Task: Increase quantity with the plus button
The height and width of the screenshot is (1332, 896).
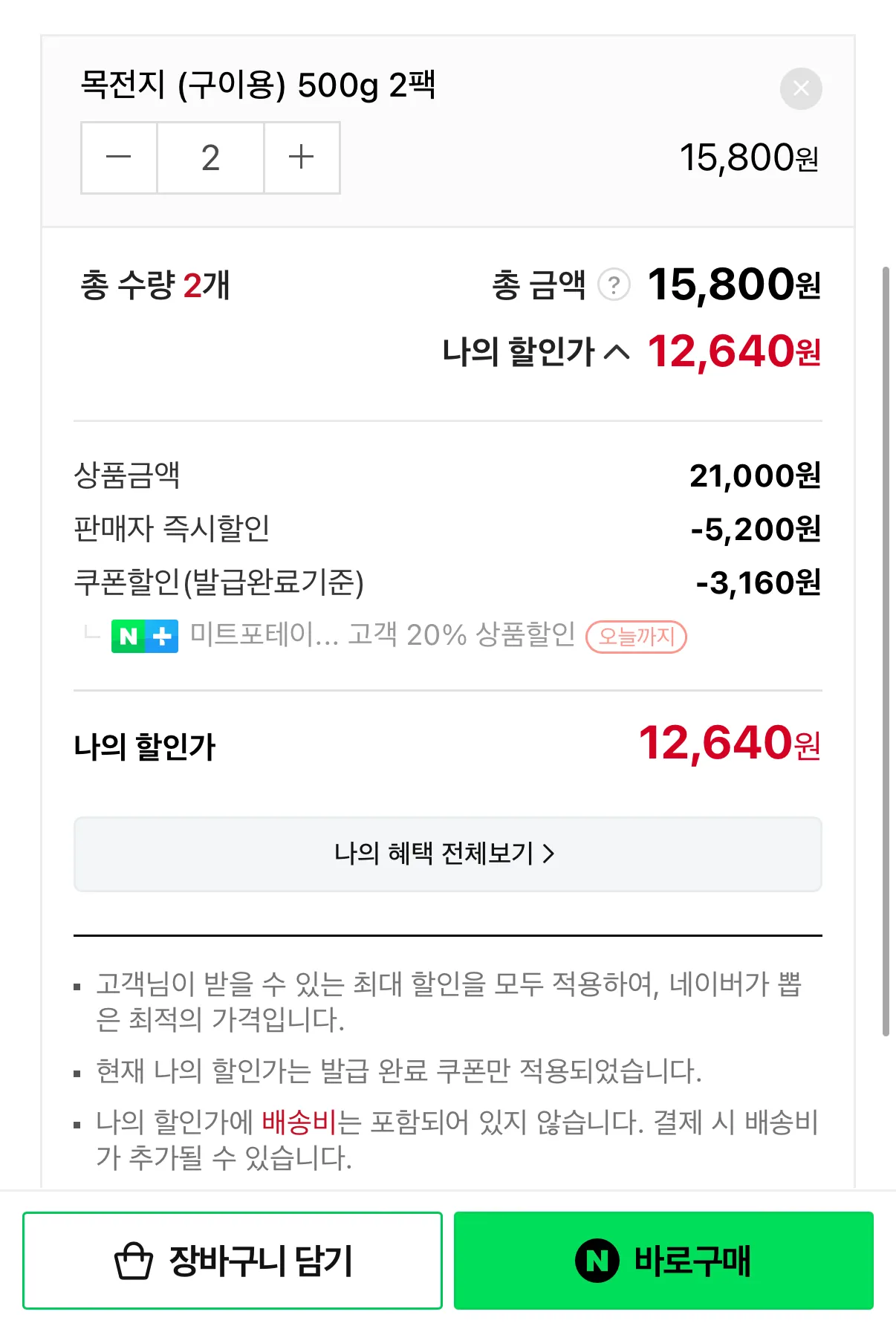Action: coord(302,157)
